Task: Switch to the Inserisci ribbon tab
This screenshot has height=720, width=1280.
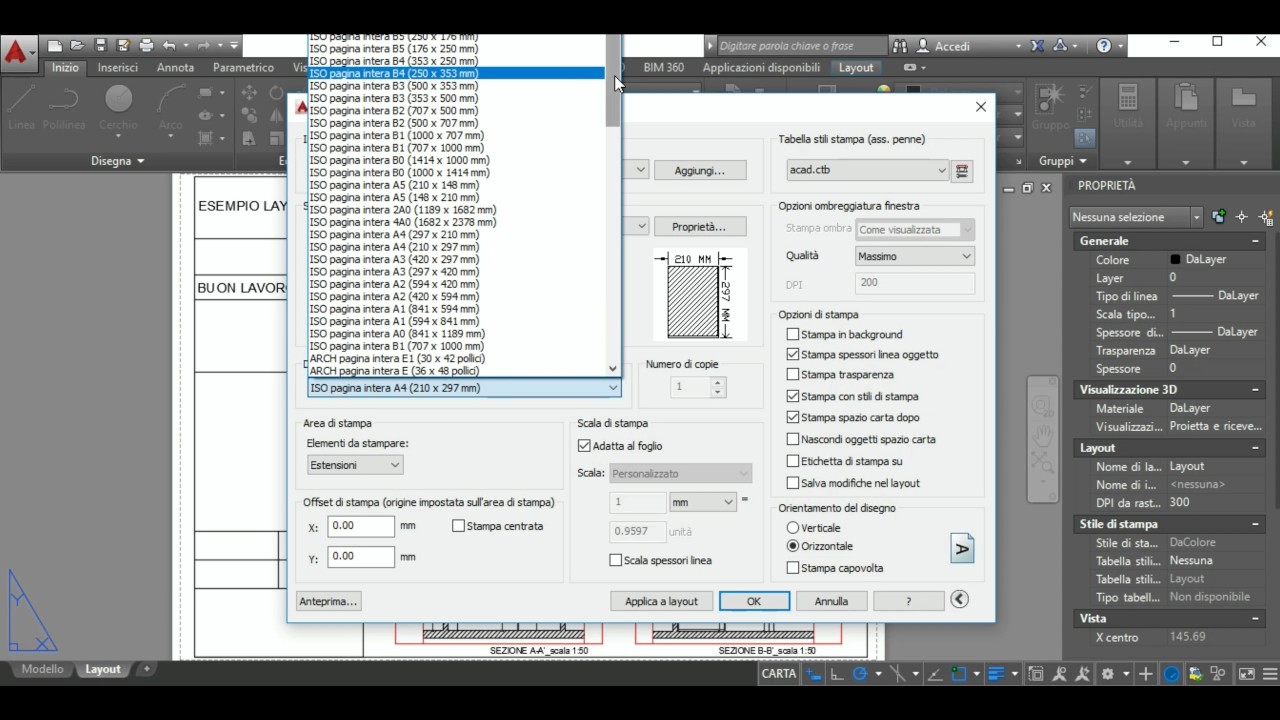Action: pyautogui.click(x=118, y=68)
